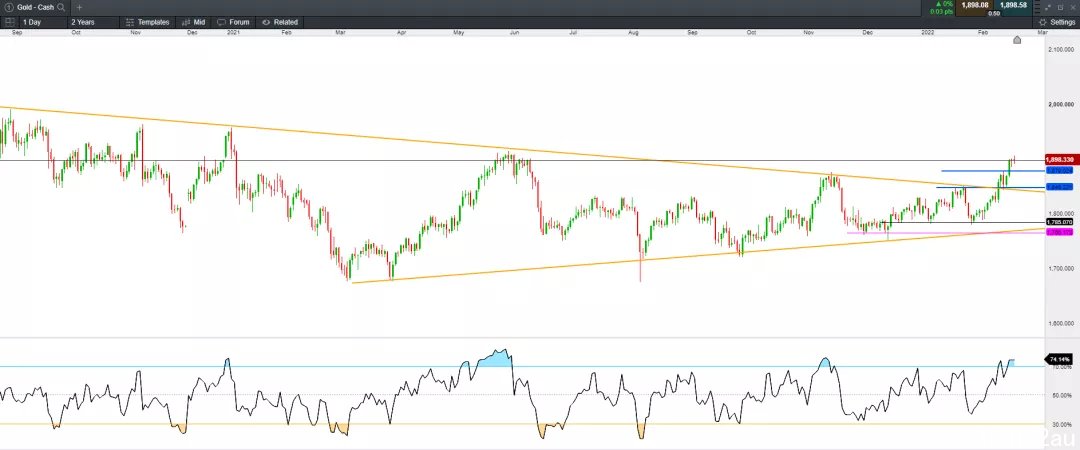
Task: Open the Forum panel
Action: pos(233,22)
